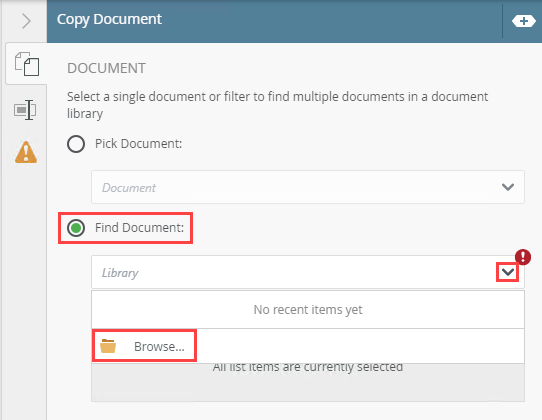Expand the Library dropdown arrow
The image size is (542, 420).
(508, 272)
